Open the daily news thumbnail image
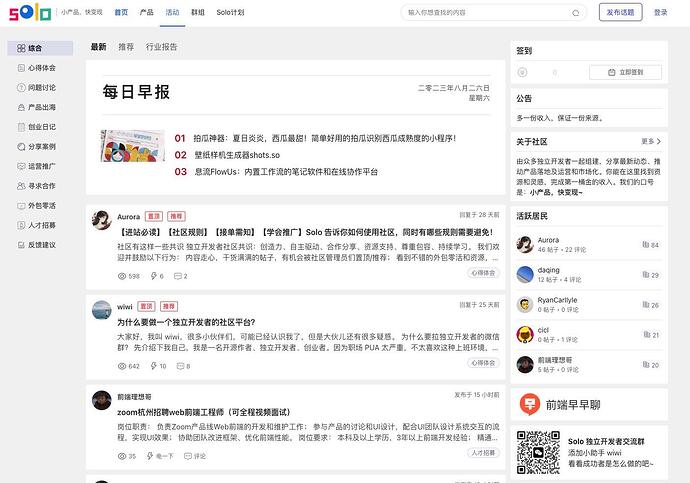Viewport: 690px width, 483px height. click(132, 145)
